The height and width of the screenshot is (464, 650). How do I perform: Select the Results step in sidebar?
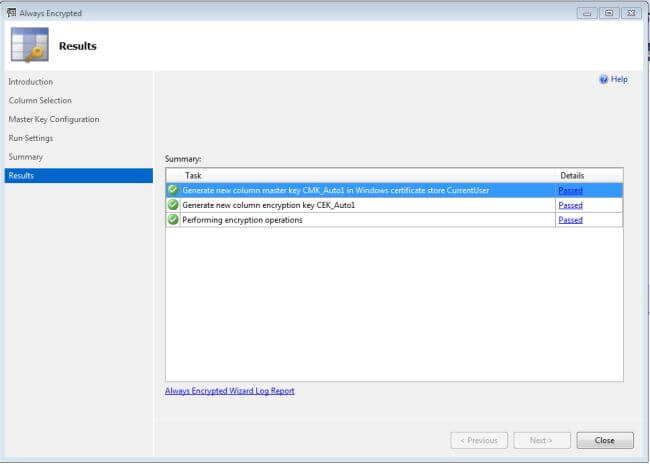click(x=79, y=175)
